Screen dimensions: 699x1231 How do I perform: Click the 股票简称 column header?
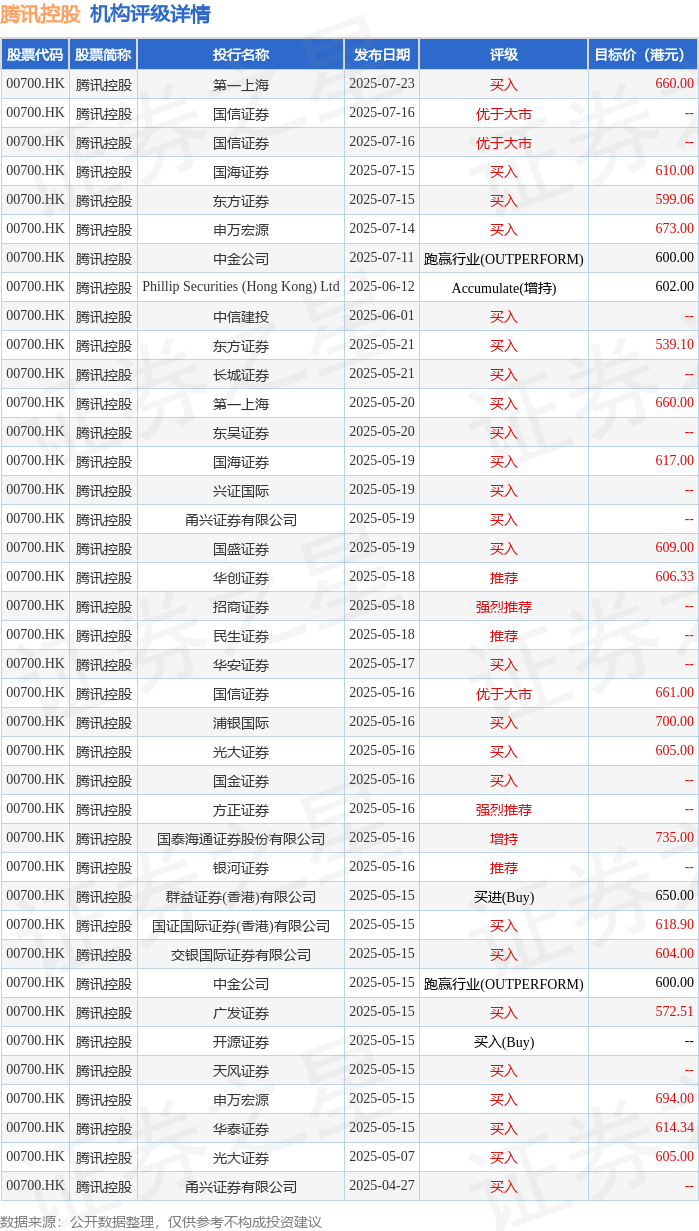(103, 55)
